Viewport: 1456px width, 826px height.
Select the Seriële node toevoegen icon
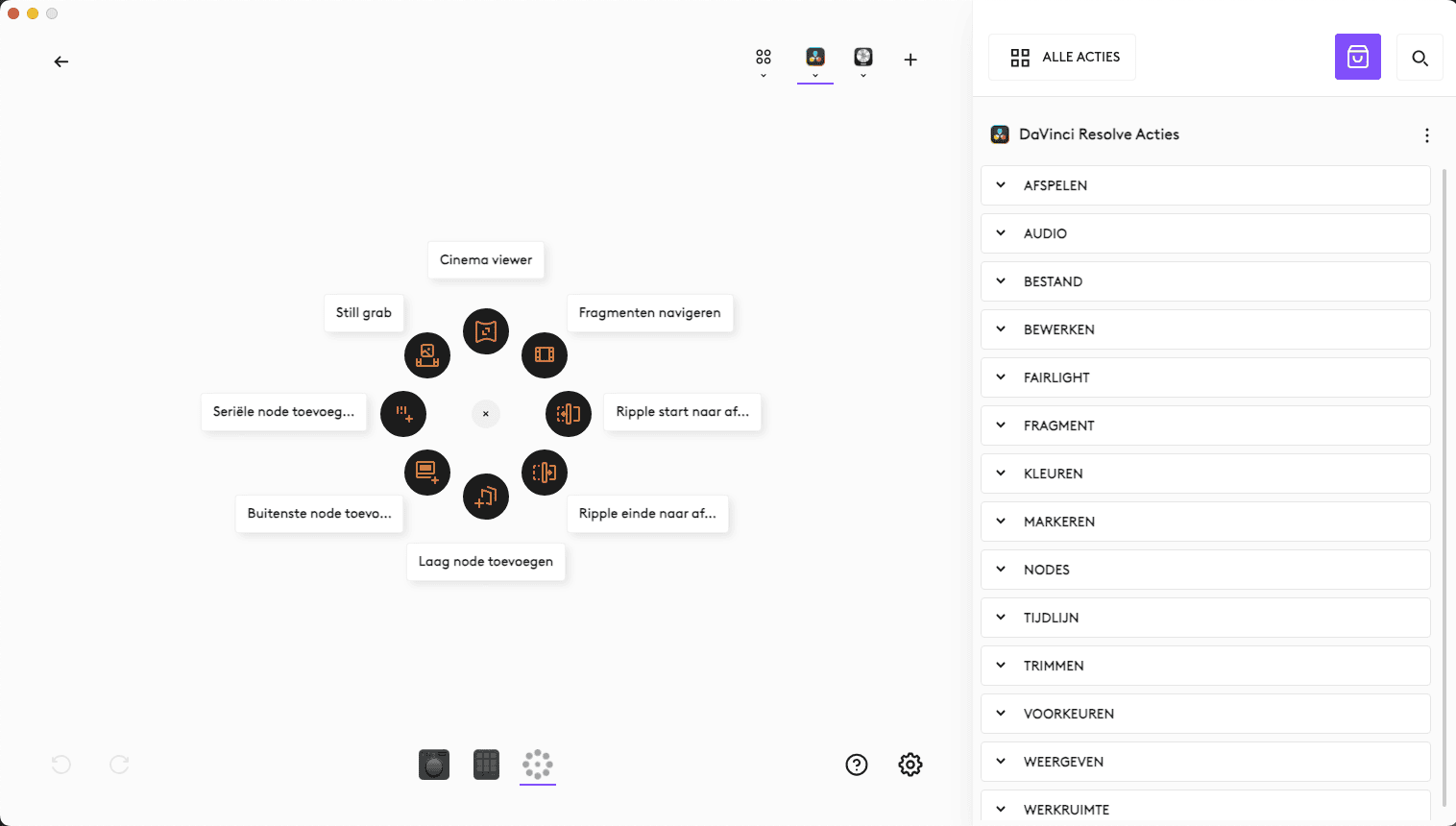pos(403,414)
